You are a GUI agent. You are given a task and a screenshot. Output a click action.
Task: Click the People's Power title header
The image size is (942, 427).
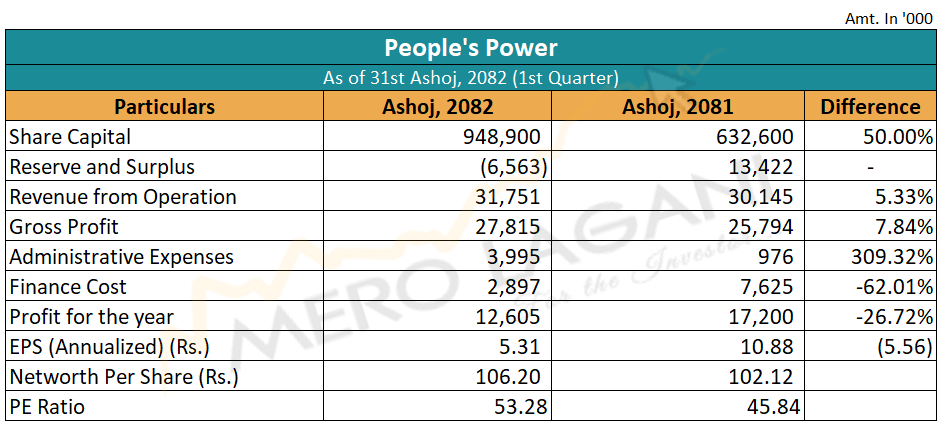click(470, 47)
